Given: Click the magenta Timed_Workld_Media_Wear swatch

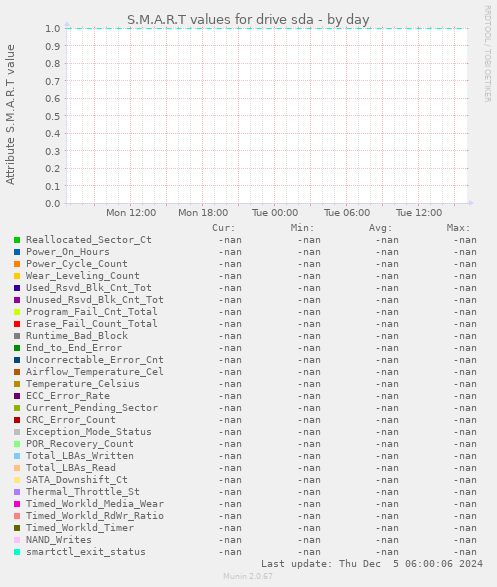Looking at the screenshot, I should (x=17, y=504).
